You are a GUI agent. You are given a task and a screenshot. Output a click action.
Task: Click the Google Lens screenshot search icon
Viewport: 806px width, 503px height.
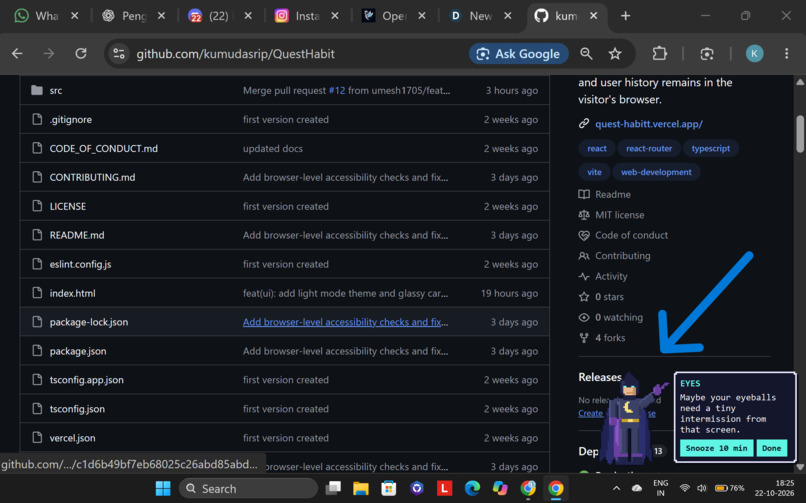tap(707, 53)
